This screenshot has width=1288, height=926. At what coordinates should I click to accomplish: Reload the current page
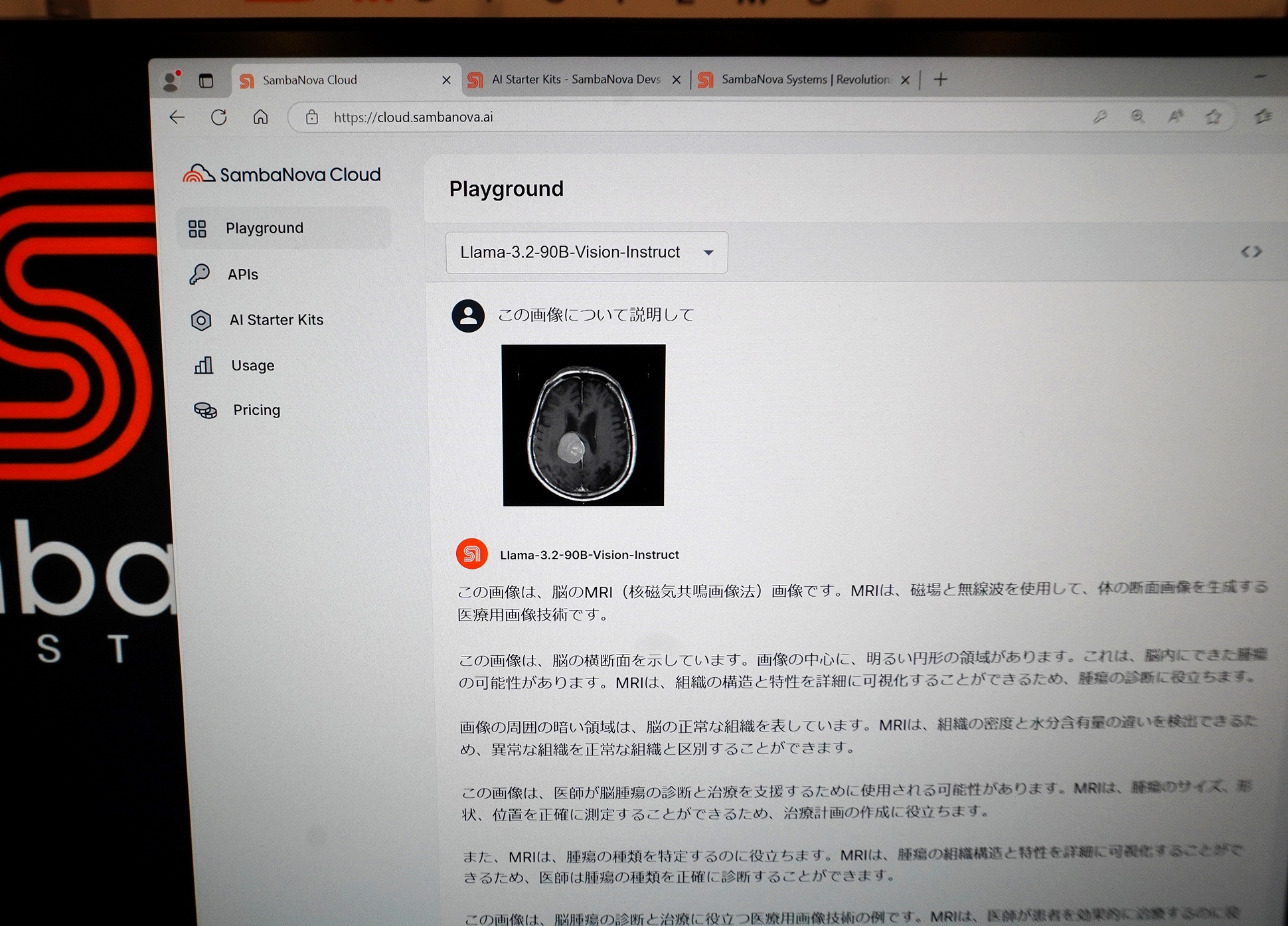point(219,117)
